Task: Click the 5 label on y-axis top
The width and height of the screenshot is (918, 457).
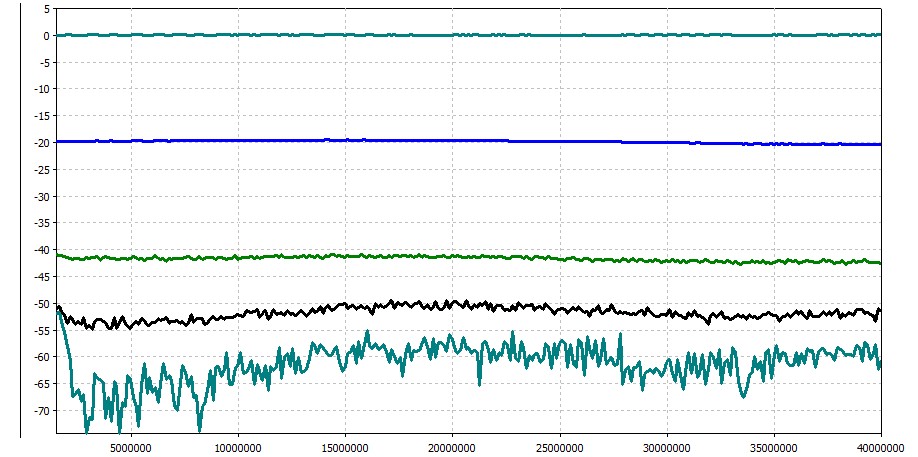Action: click(x=45, y=9)
